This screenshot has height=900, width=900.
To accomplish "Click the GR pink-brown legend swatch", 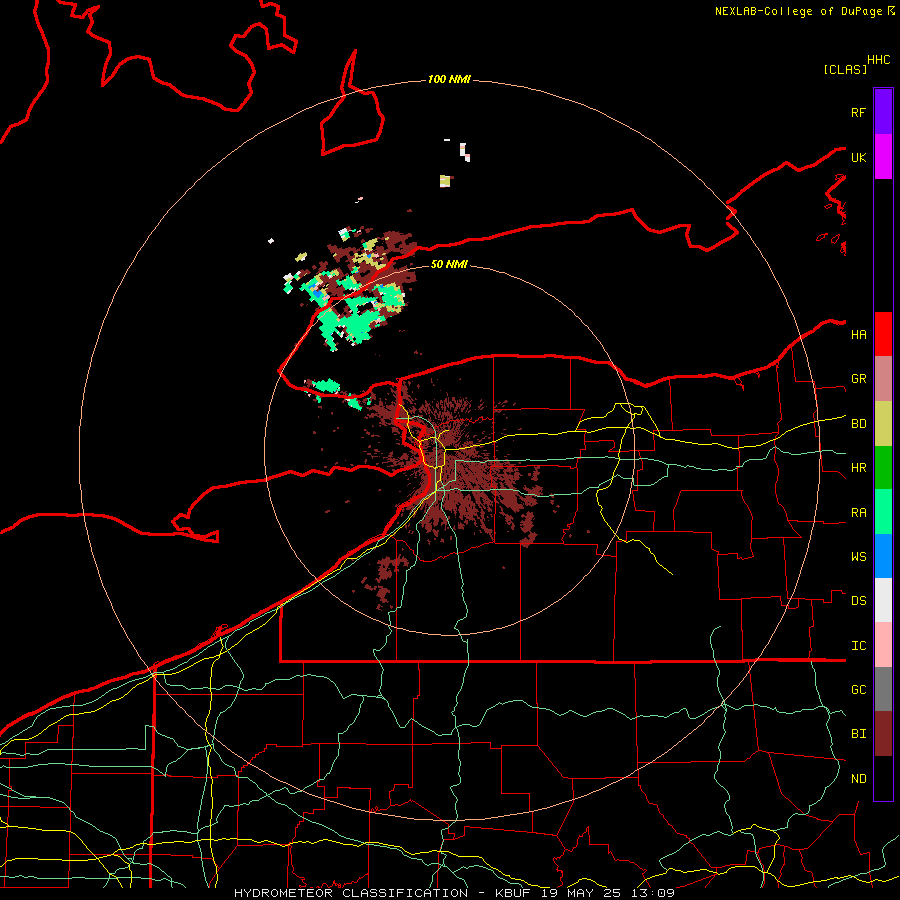I will pyautogui.click(x=883, y=379).
